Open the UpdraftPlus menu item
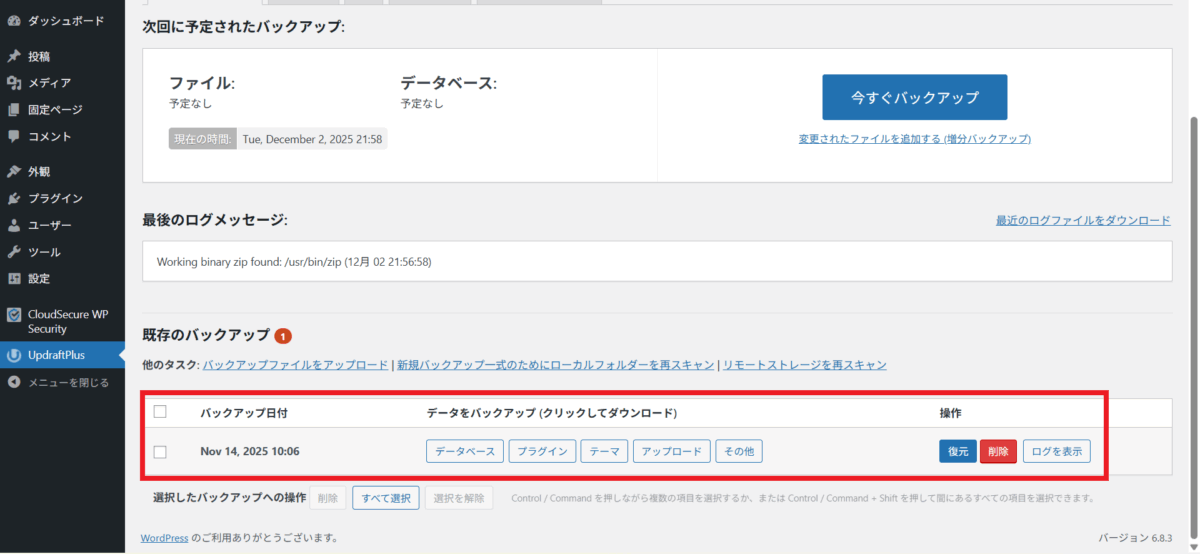 tap(55, 355)
